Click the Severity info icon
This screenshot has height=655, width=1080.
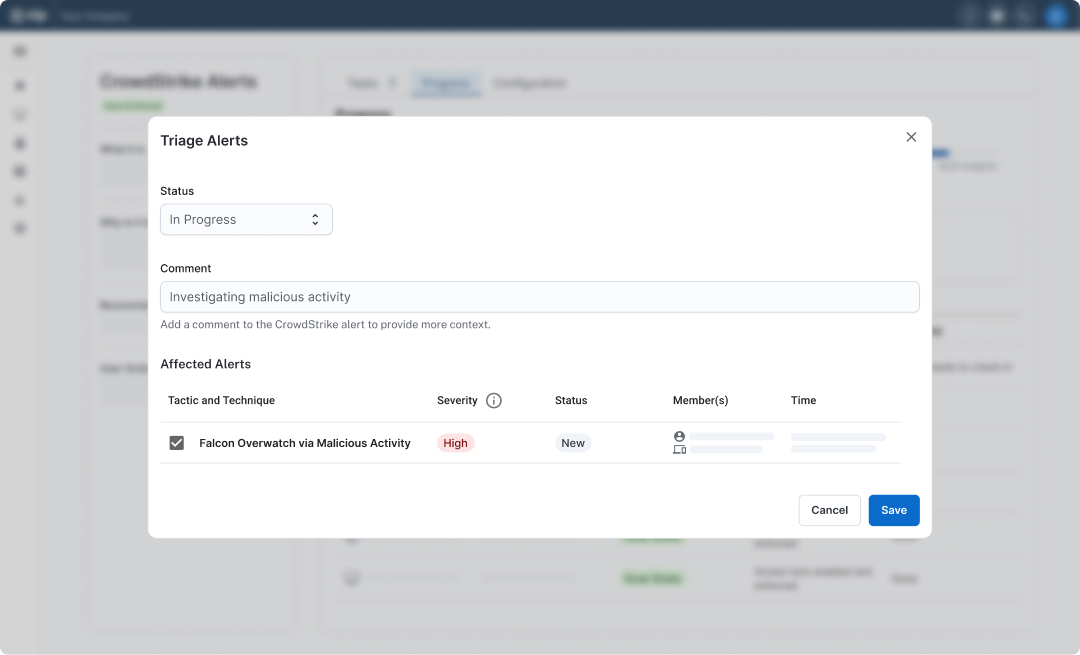[493, 400]
